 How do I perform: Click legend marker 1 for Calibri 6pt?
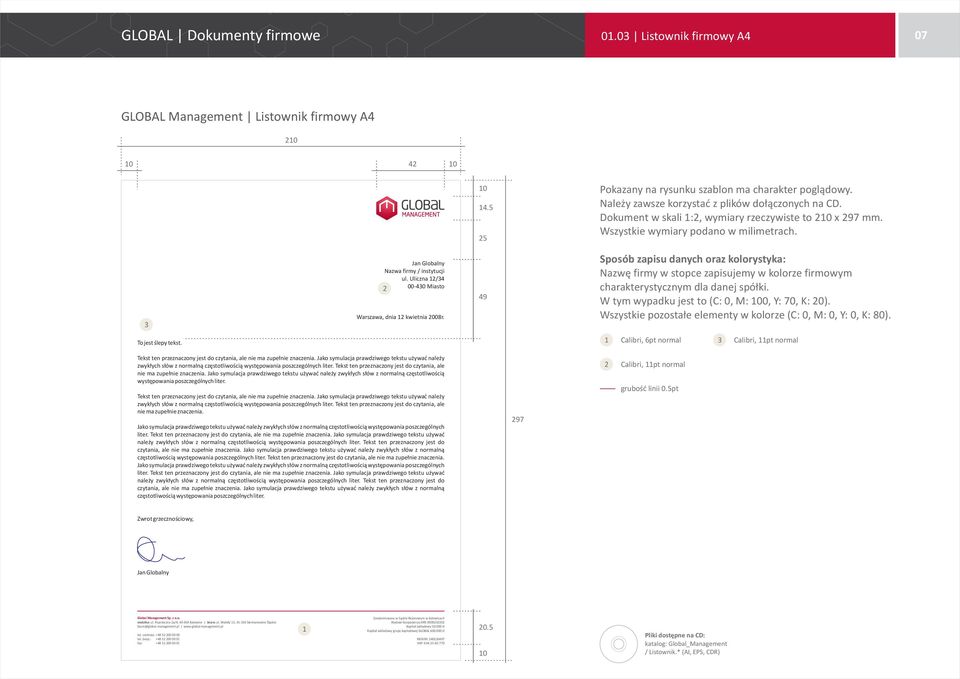tap(606, 340)
